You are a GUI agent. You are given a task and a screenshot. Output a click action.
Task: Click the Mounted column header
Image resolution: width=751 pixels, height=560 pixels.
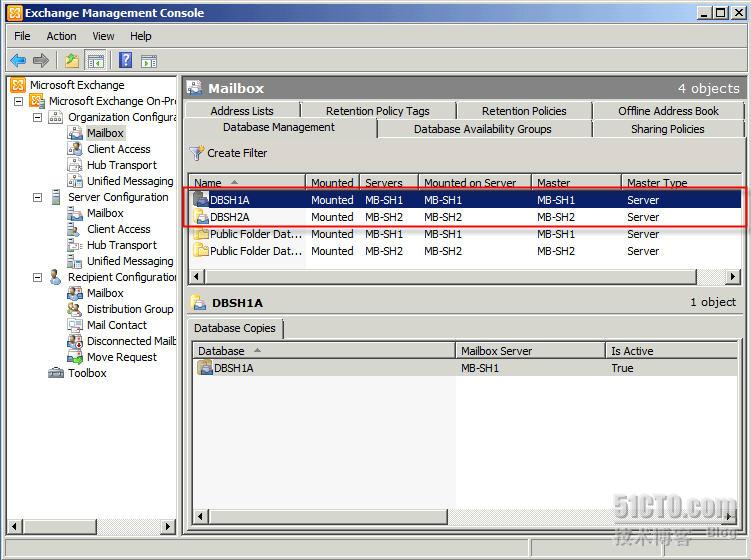pyautogui.click(x=332, y=182)
